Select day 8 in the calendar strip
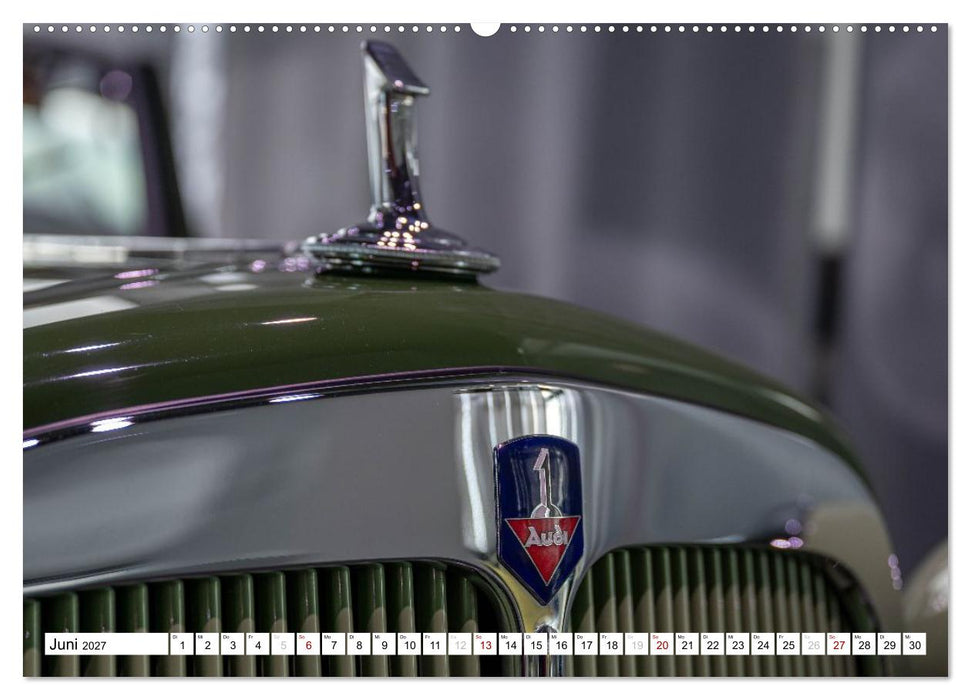This screenshot has width=971, height=700. pyautogui.click(x=359, y=644)
